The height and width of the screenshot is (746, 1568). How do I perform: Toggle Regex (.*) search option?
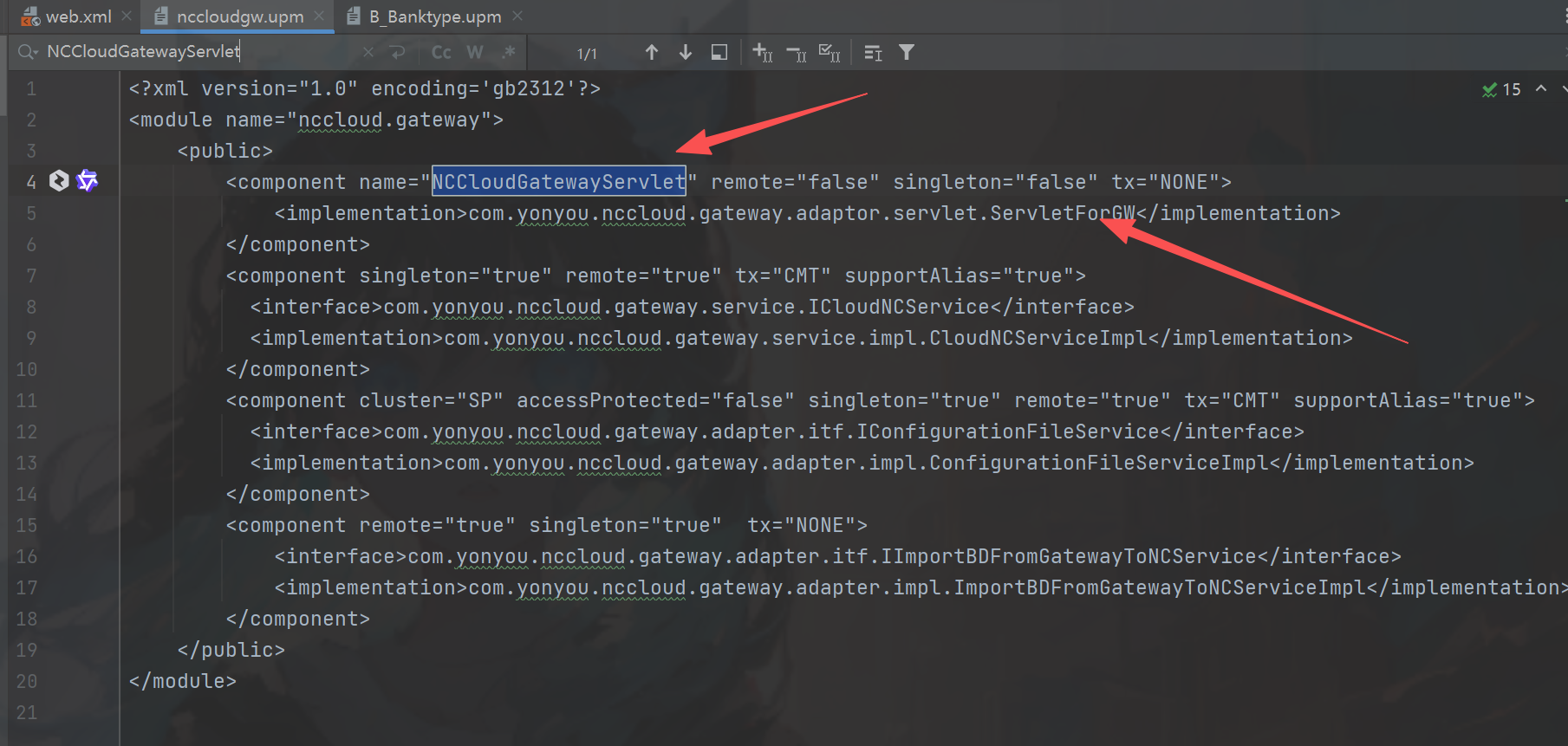coord(509,53)
